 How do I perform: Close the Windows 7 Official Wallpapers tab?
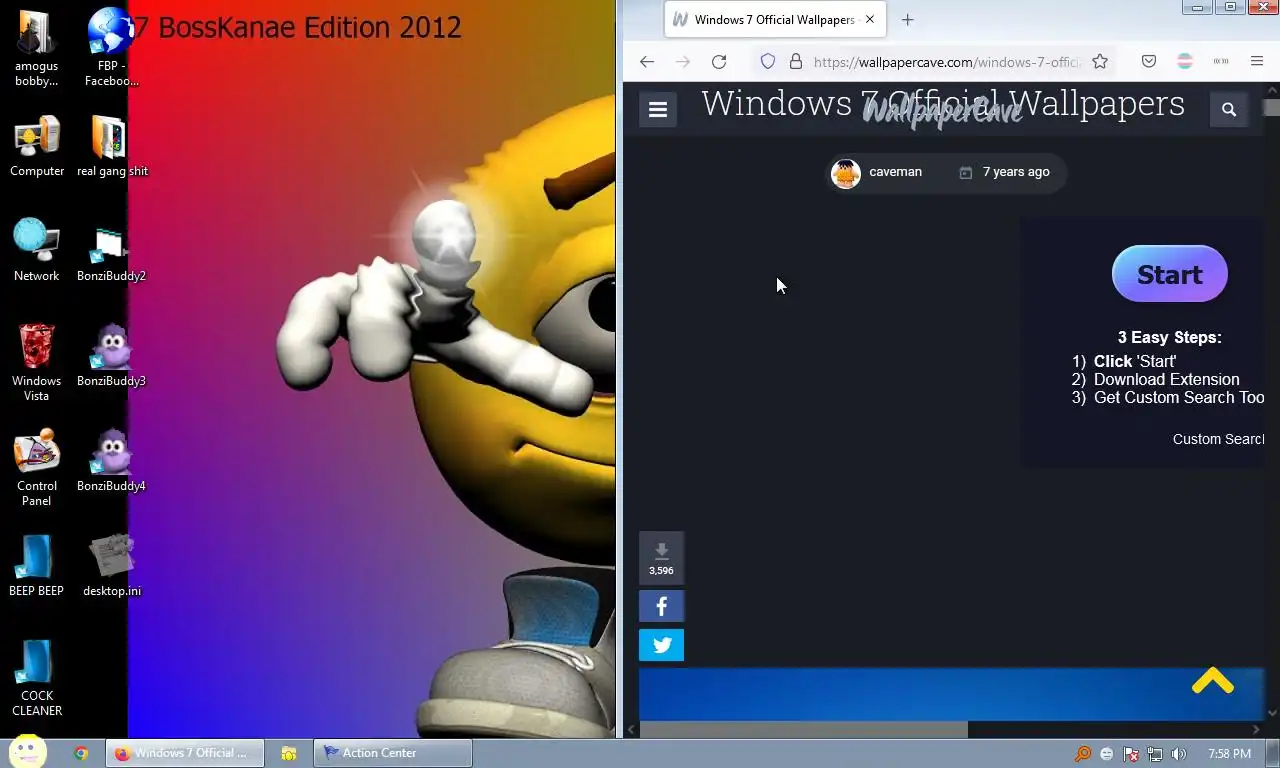pyautogui.click(x=869, y=19)
